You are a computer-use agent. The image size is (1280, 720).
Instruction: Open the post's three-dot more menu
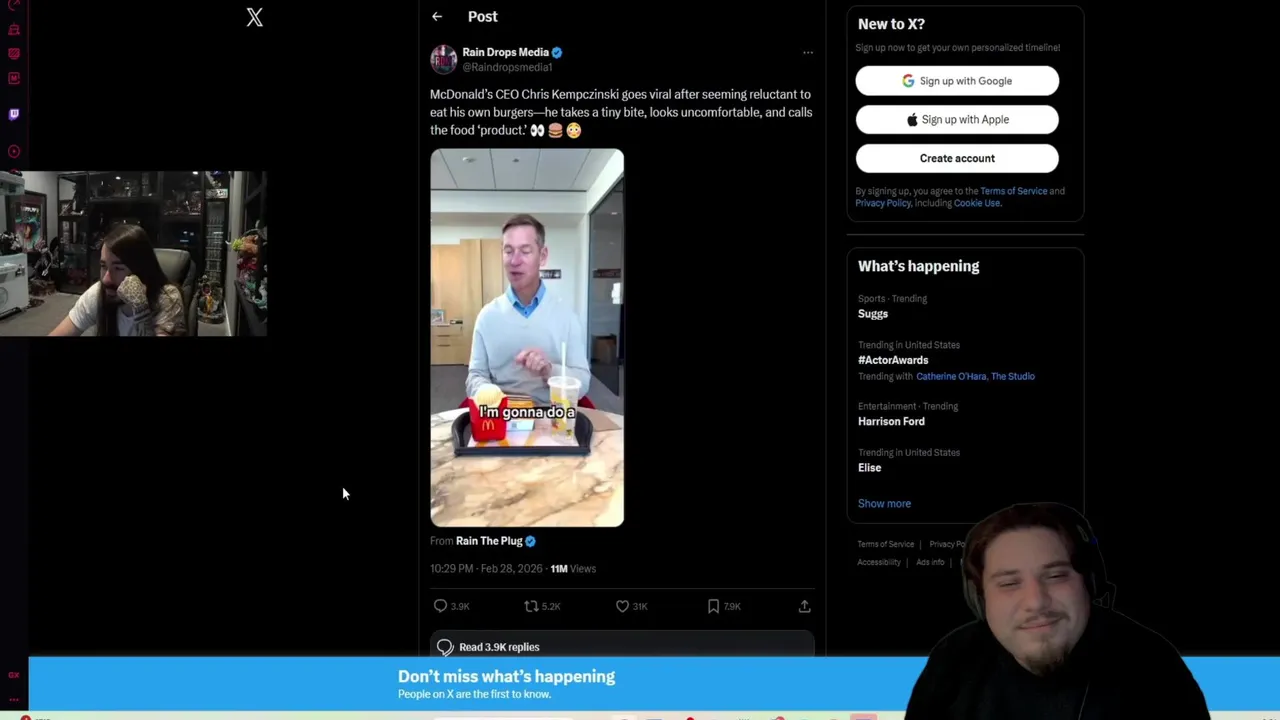(808, 53)
